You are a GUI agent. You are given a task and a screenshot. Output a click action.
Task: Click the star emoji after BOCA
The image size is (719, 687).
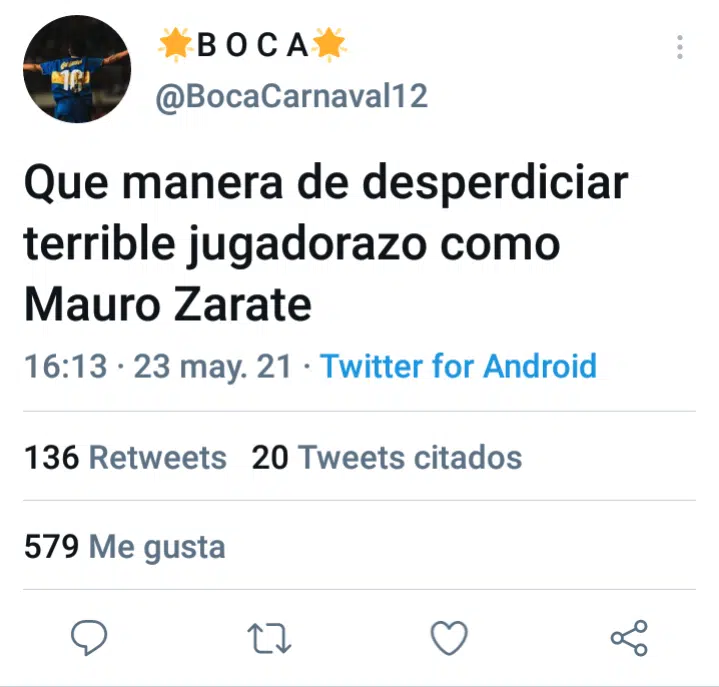tap(329, 44)
